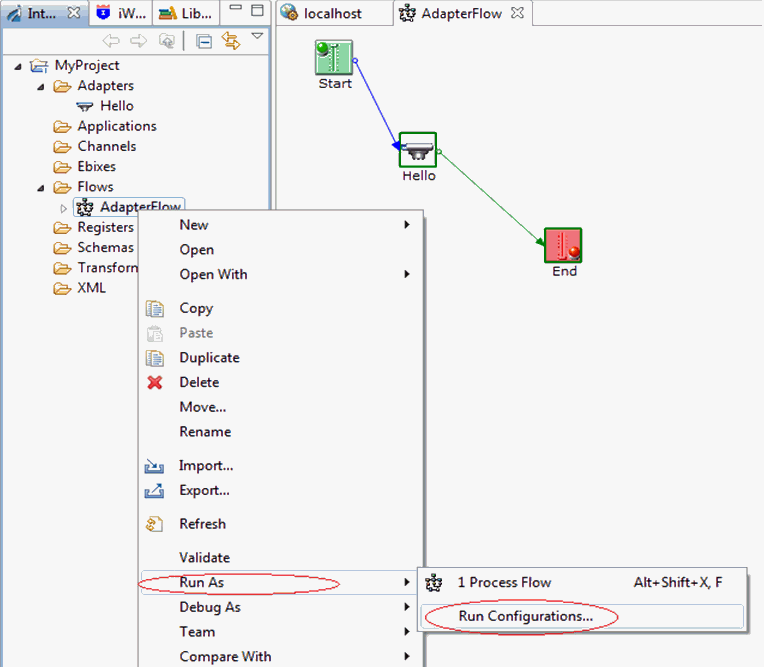The width and height of the screenshot is (764, 667).
Task: Select the XML folder
Action: pyautogui.click(x=91, y=288)
